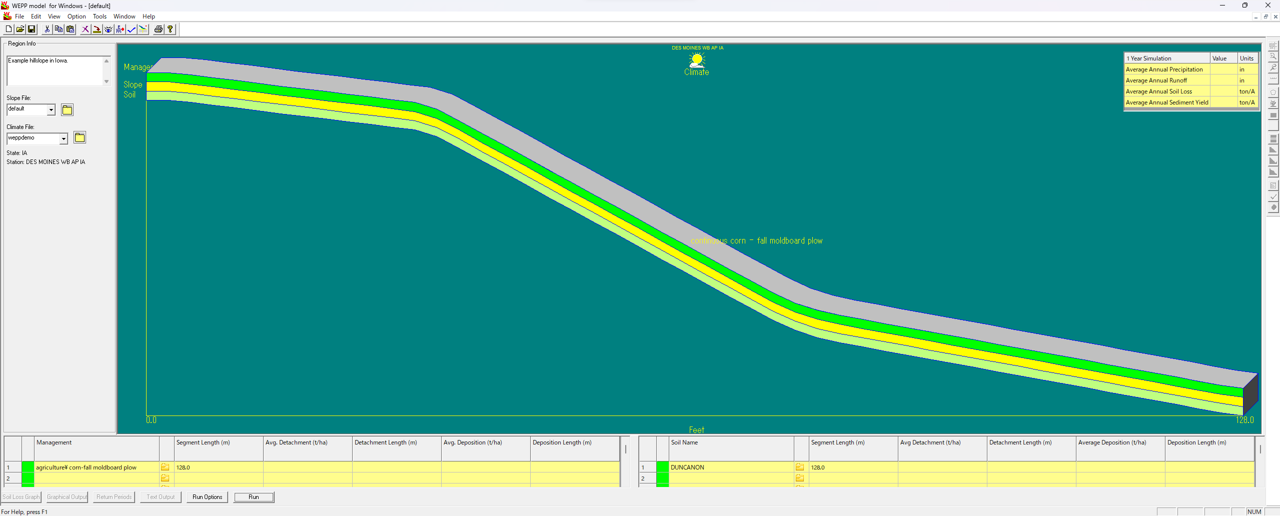This screenshot has height=516, width=1280.
Task: Click the Save disk icon in toolbar
Action: [32, 29]
